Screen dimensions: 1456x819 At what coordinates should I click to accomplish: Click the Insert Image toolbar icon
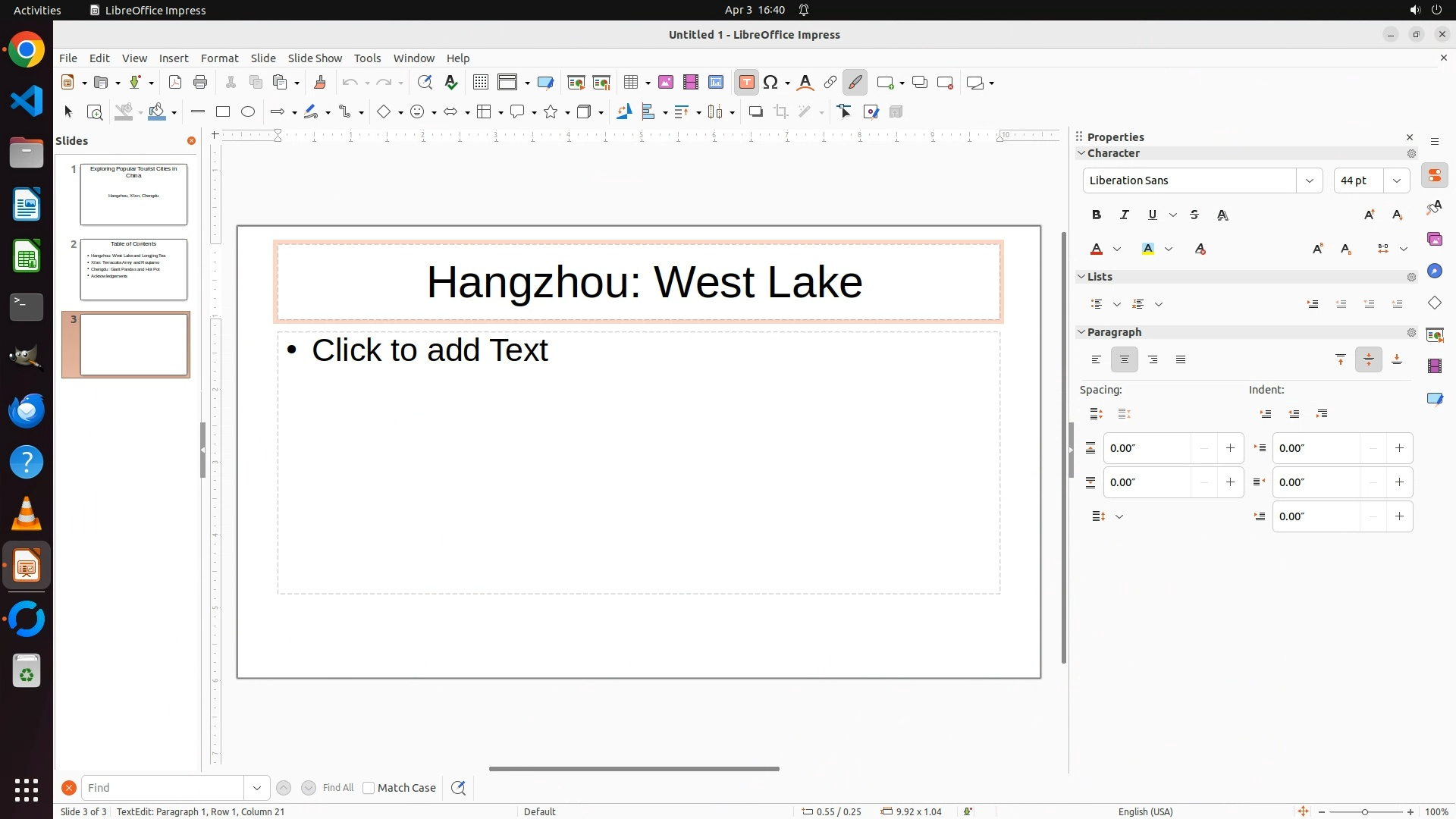point(666,83)
